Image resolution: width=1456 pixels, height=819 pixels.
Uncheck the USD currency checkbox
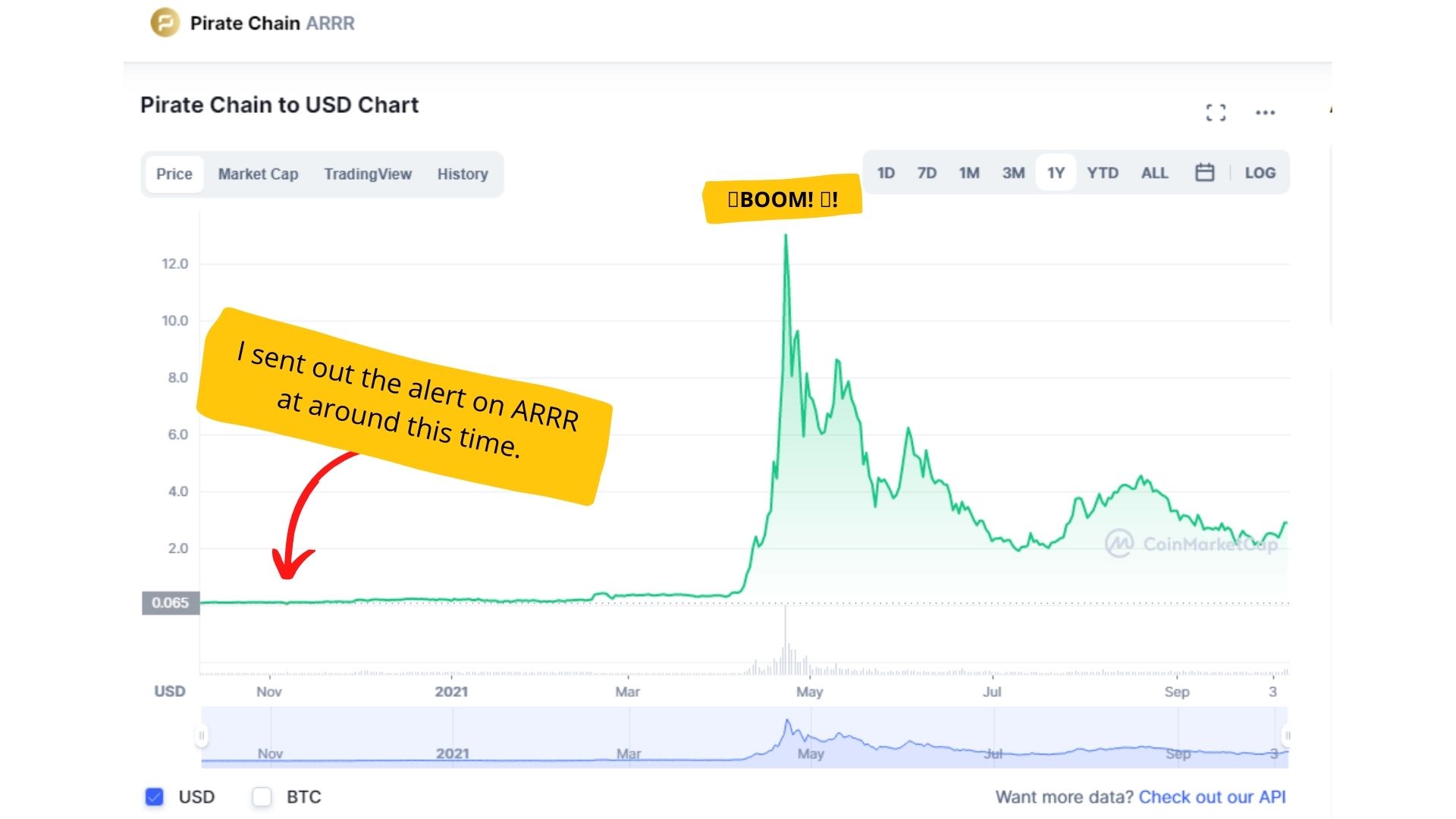pyautogui.click(x=154, y=797)
